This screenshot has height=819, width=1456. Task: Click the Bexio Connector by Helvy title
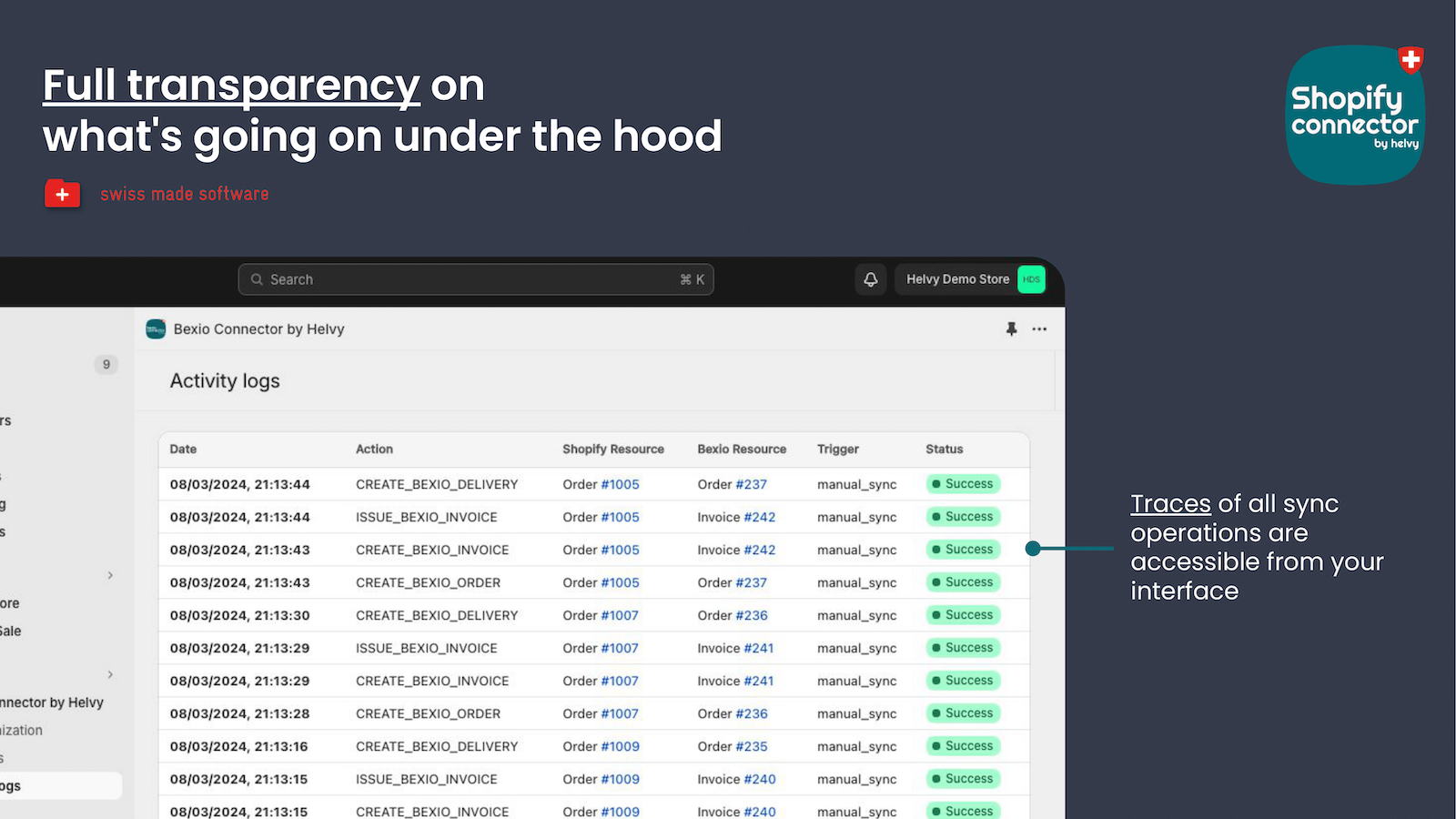(x=259, y=329)
